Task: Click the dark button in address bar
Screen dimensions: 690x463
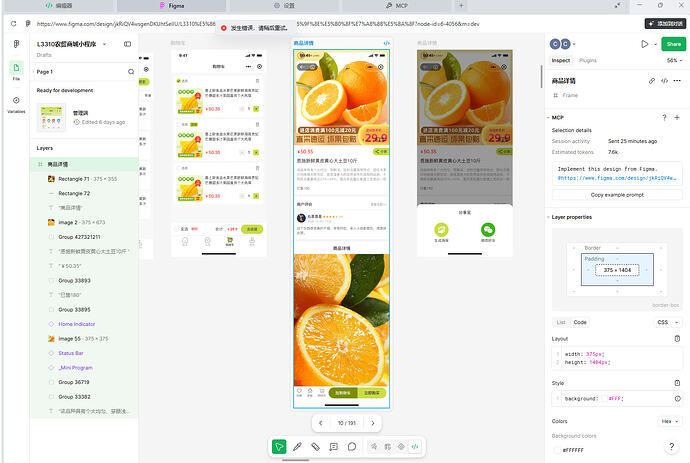Action: coord(665,23)
